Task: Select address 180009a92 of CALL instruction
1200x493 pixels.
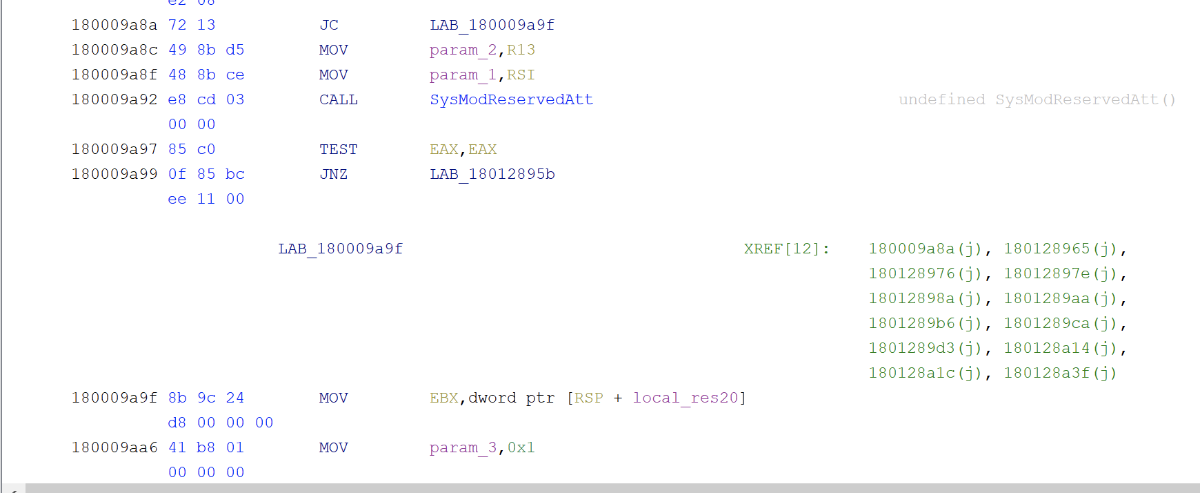Action: [x=110, y=100]
